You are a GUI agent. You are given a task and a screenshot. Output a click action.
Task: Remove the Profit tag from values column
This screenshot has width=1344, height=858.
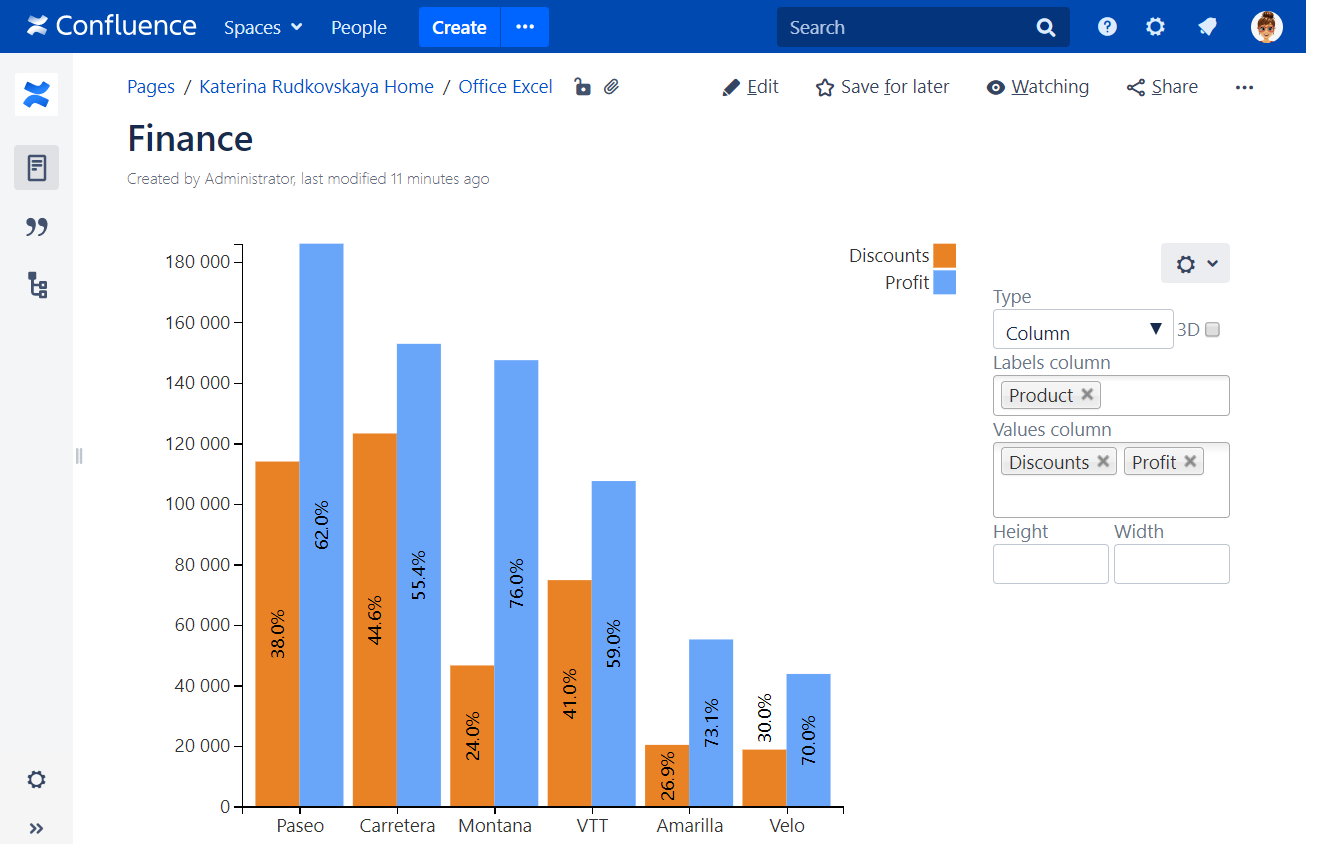(x=1190, y=461)
